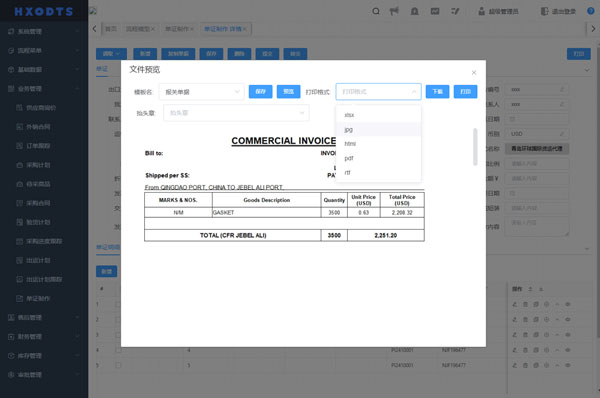Choose pdf from the print format list
600x398 pixels.
378,158
